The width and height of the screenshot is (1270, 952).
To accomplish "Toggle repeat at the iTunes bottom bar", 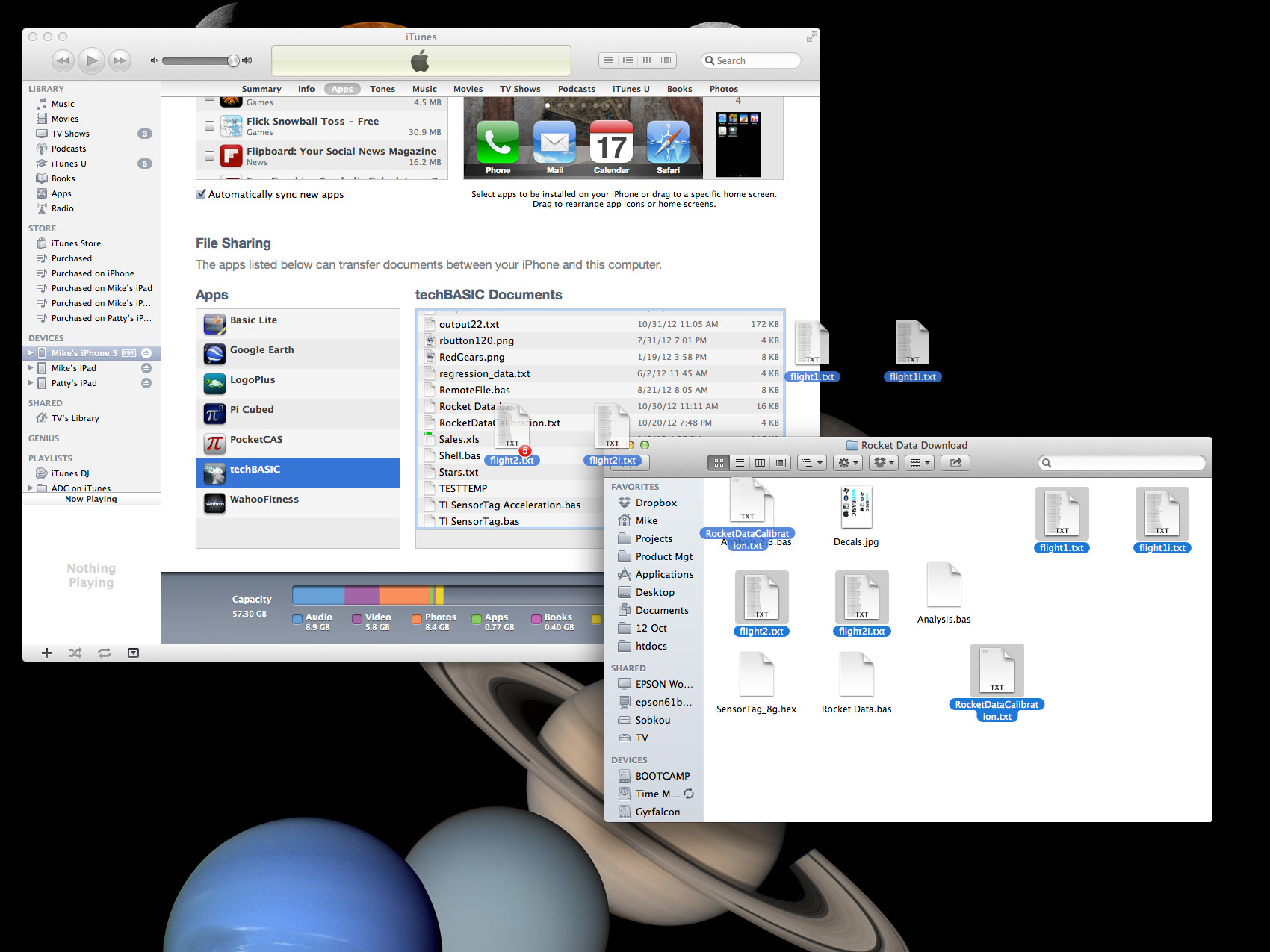I will coord(105,653).
